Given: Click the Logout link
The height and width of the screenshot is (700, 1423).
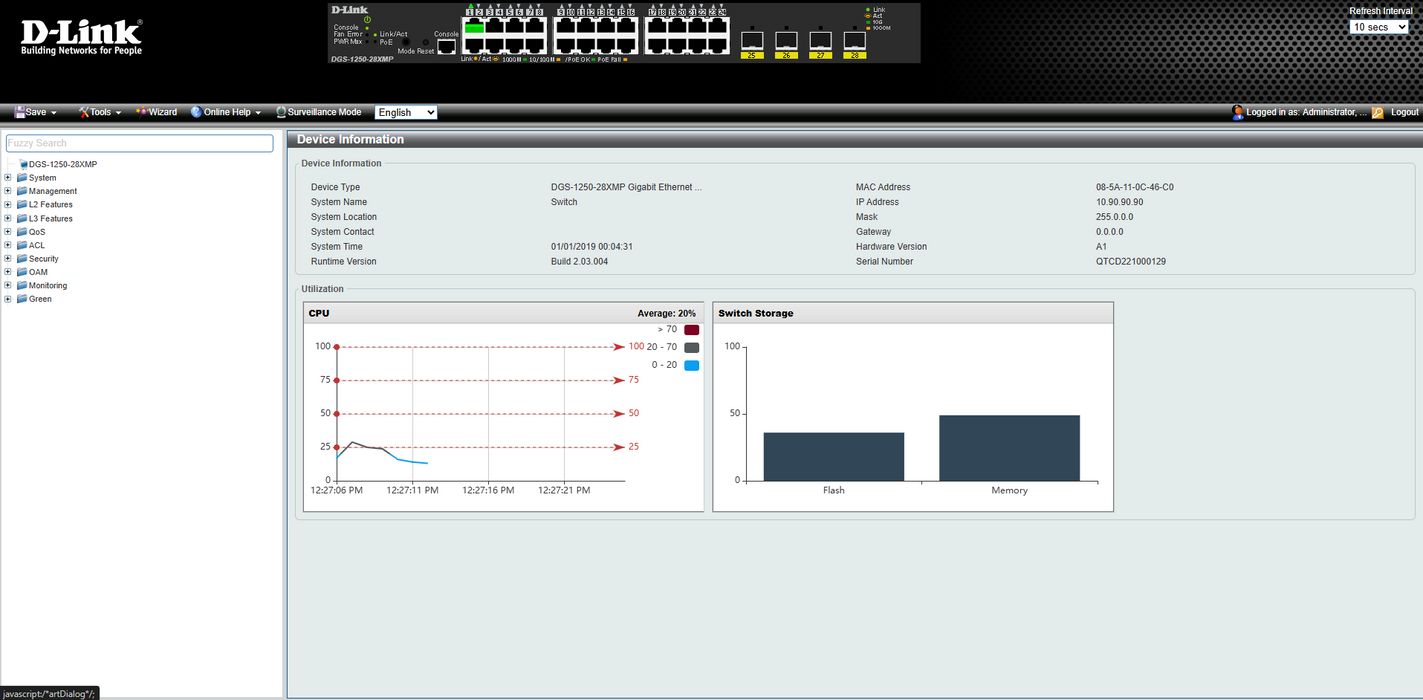Looking at the screenshot, I should 1404,113.
